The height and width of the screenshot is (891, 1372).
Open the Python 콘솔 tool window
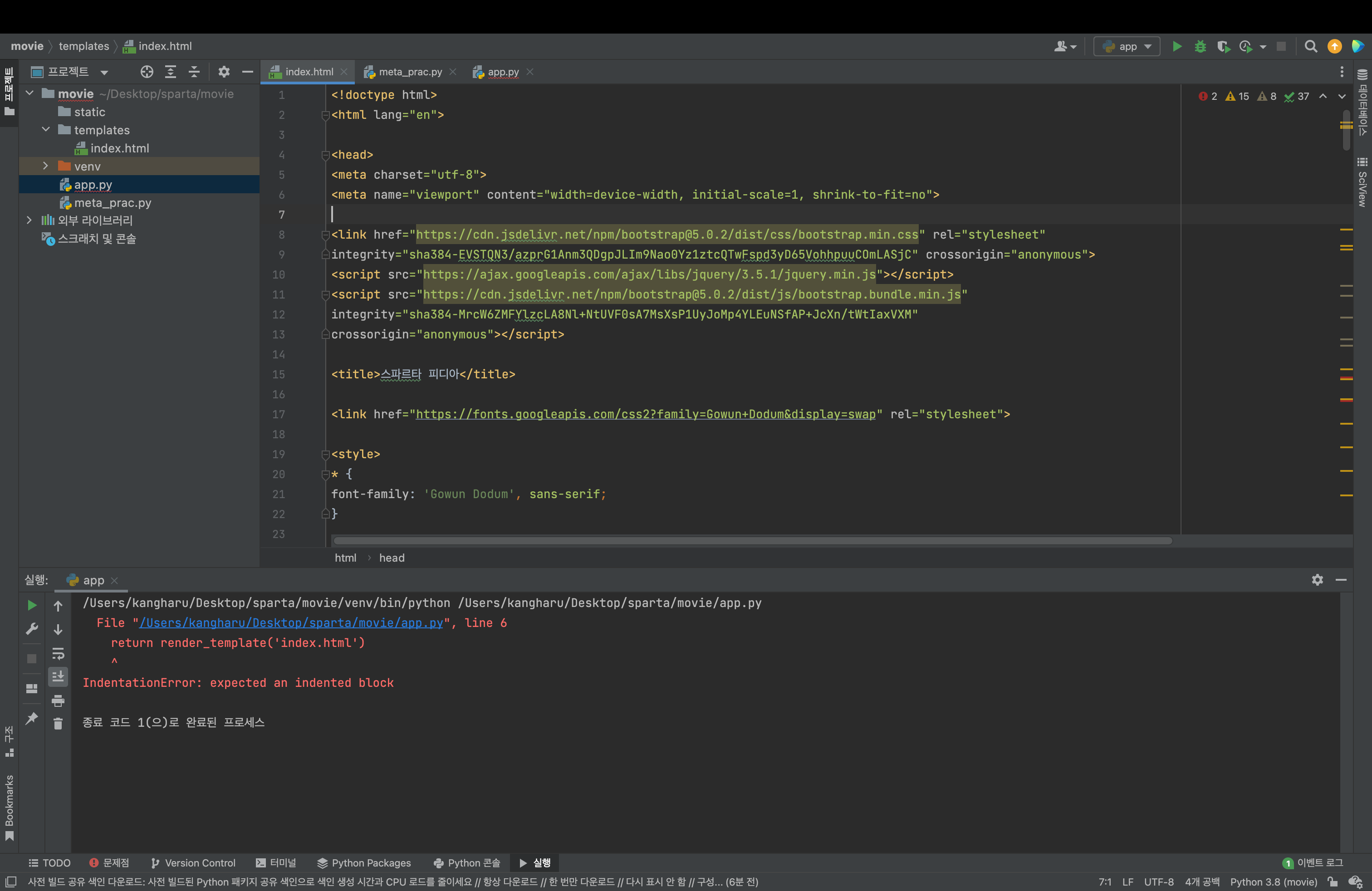coord(467,863)
